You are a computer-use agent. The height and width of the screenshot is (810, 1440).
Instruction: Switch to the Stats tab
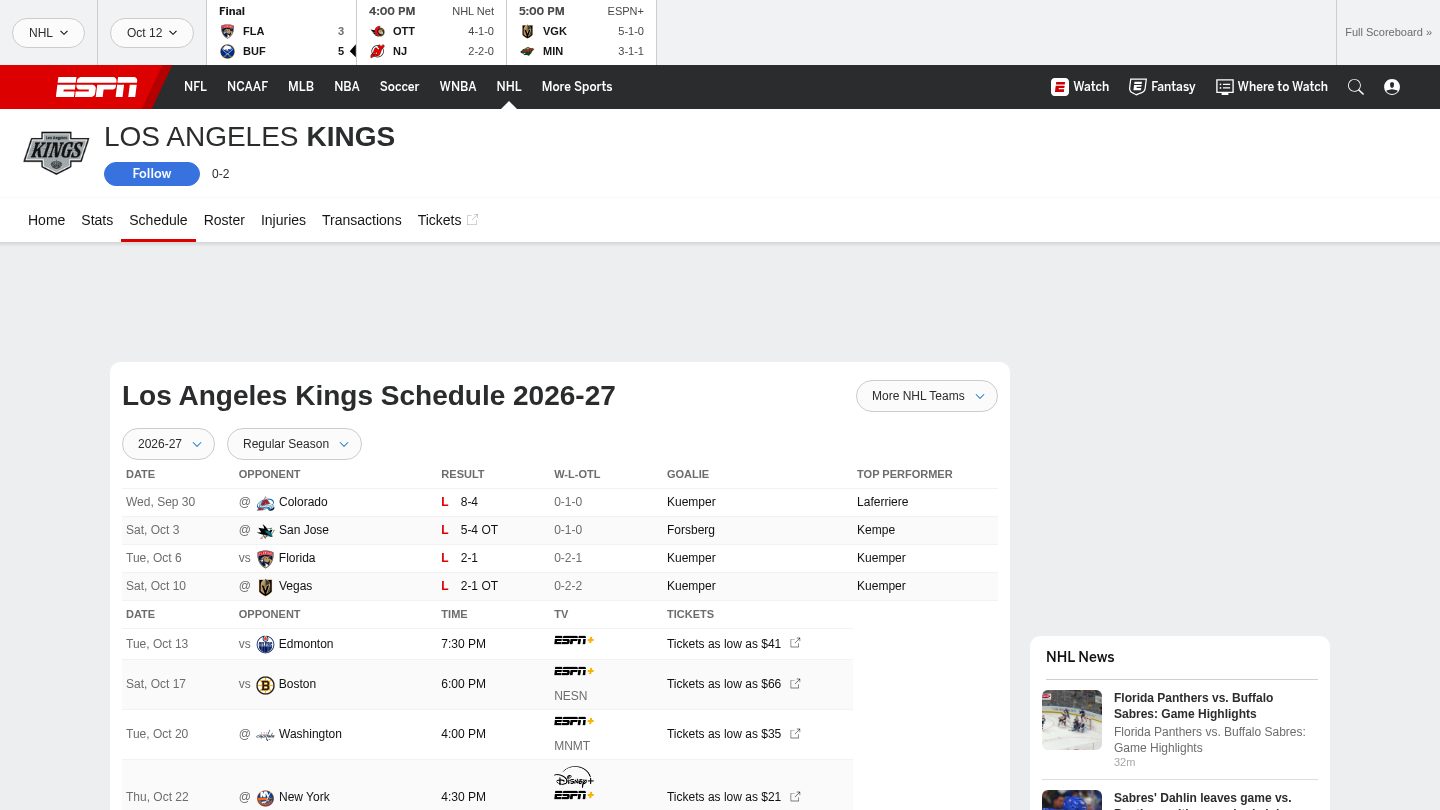tap(97, 220)
